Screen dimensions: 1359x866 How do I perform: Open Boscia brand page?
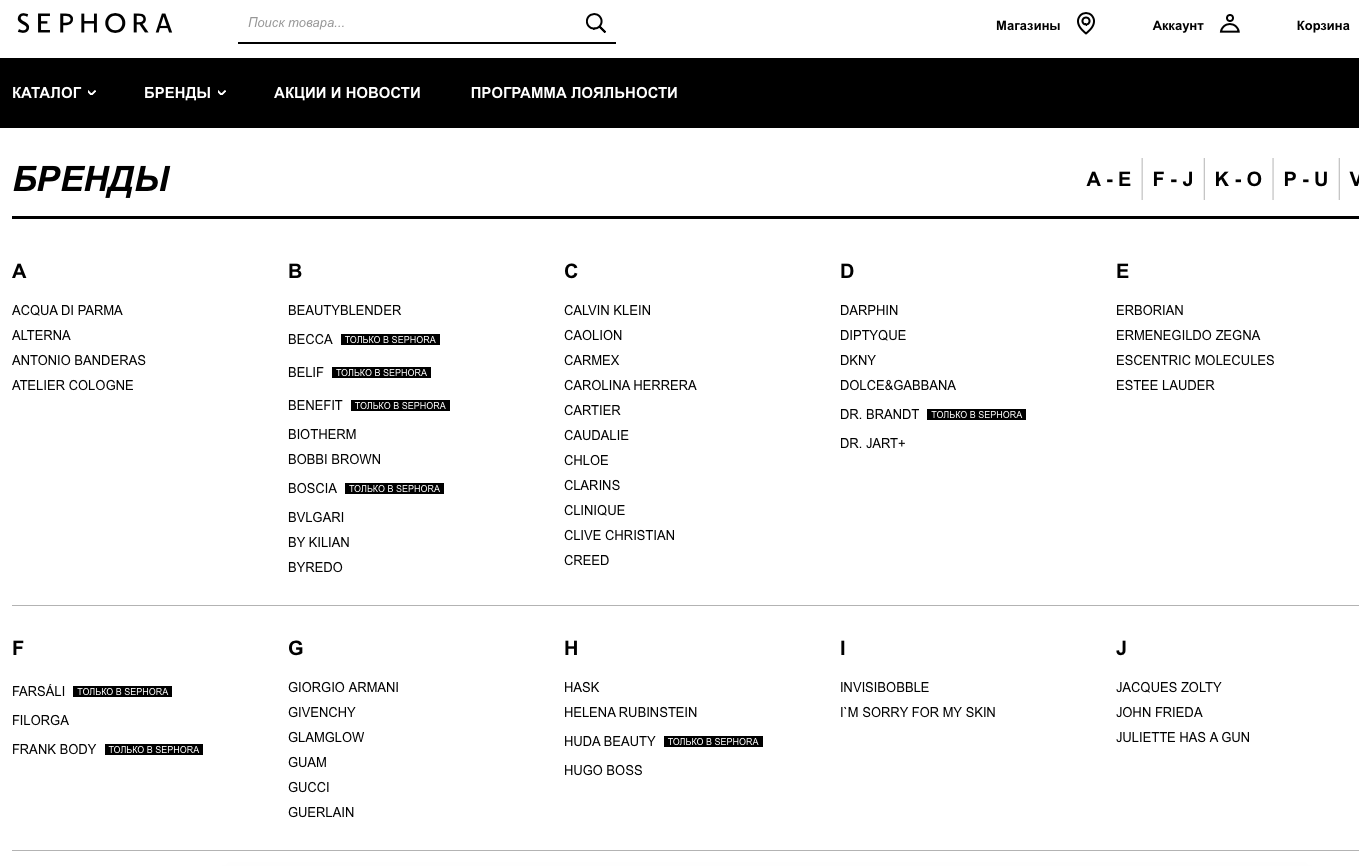(x=312, y=489)
